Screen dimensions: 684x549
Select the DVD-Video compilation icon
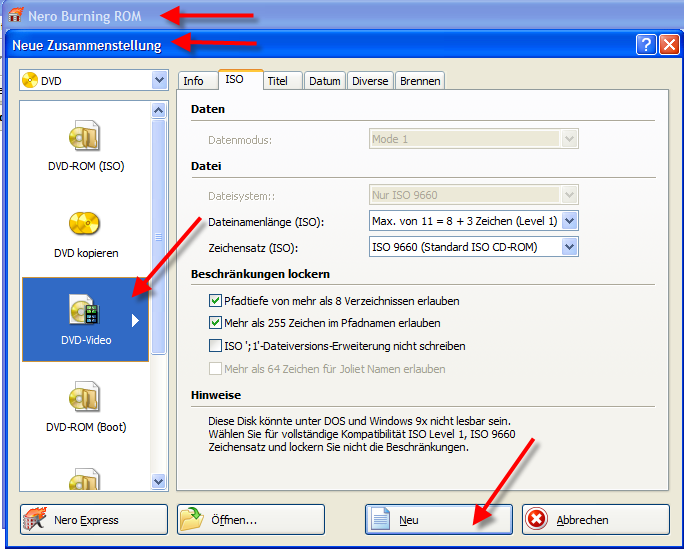pyautogui.click(x=85, y=309)
